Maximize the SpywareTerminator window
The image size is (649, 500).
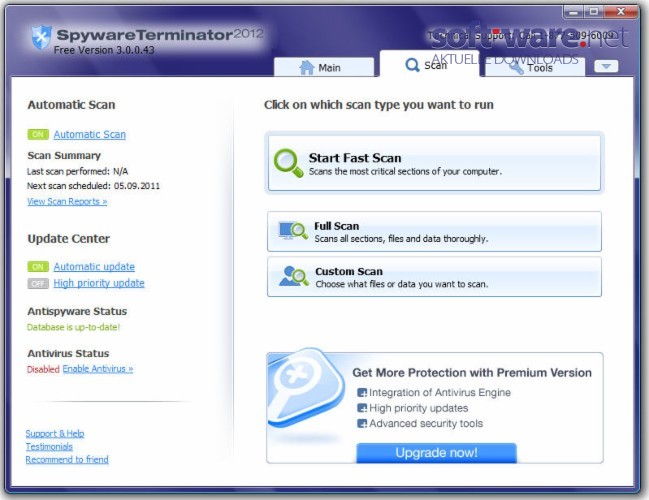[x=594, y=12]
